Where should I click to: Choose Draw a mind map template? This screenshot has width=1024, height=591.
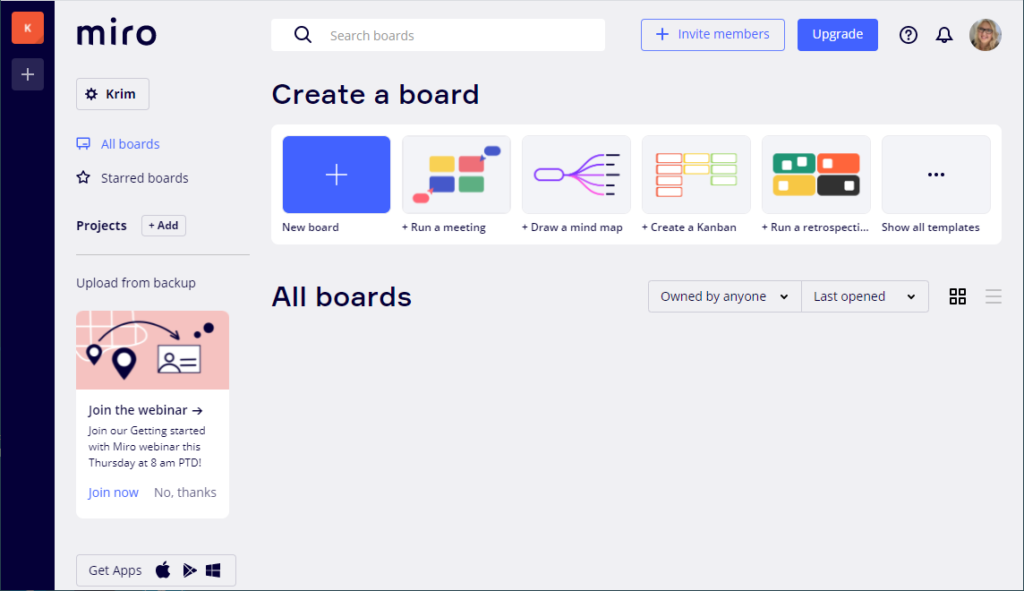pos(576,174)
